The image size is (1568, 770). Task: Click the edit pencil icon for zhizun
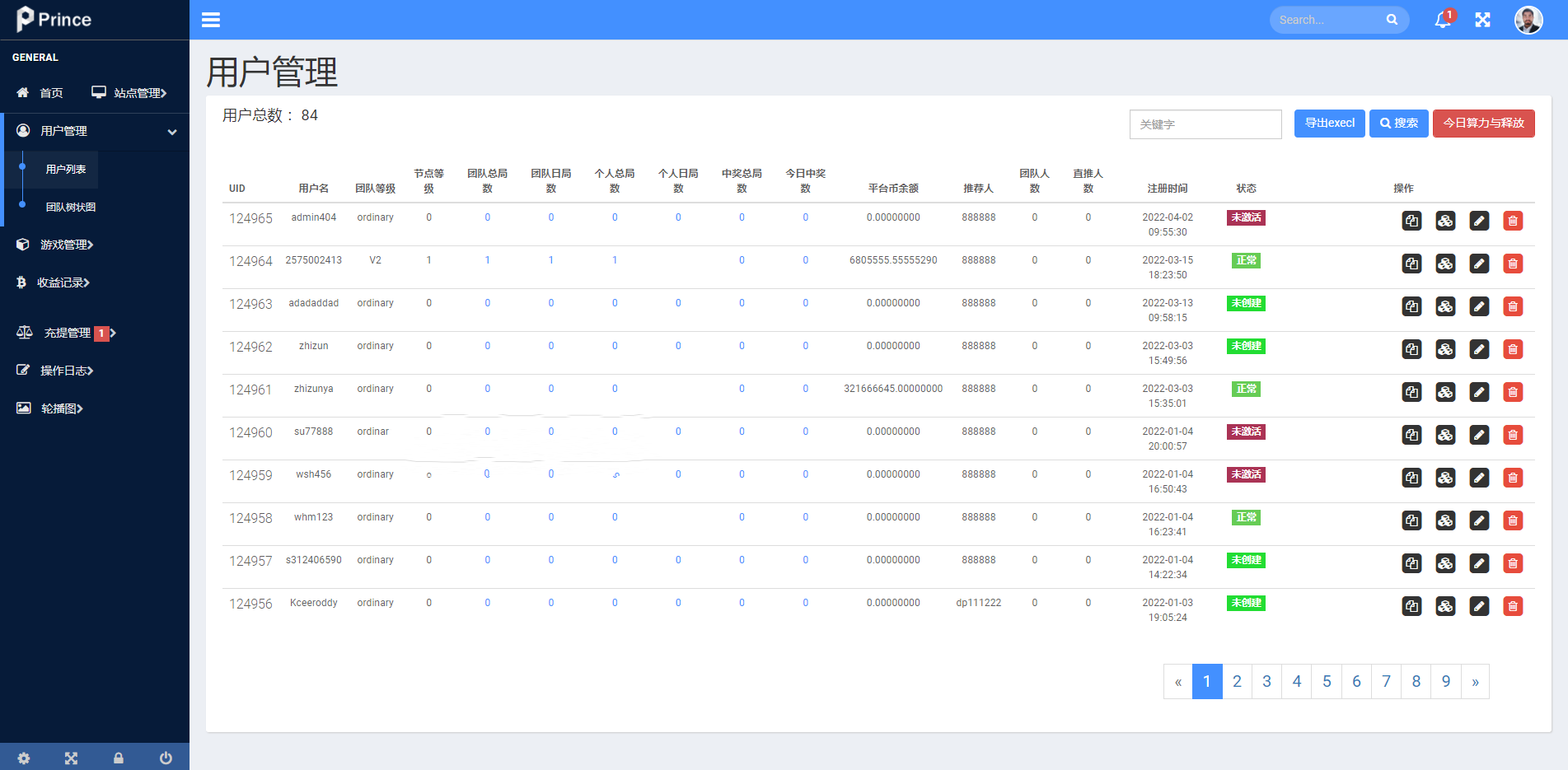[1479, 349]
